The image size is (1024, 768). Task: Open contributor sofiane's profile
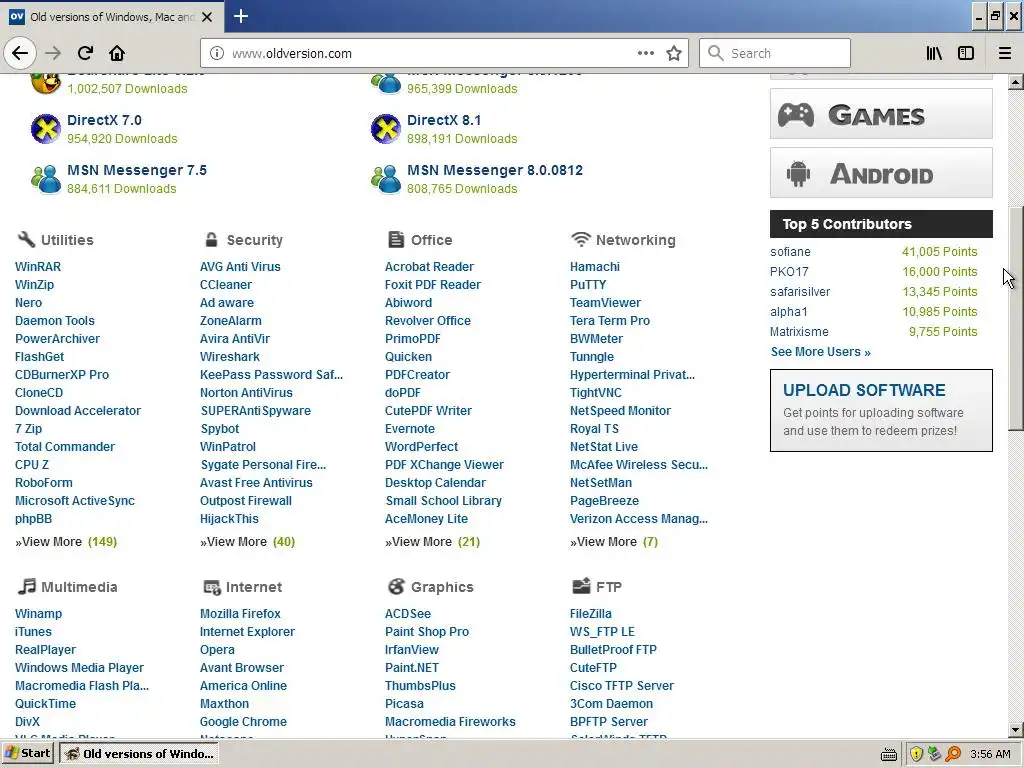coord(790,252)
